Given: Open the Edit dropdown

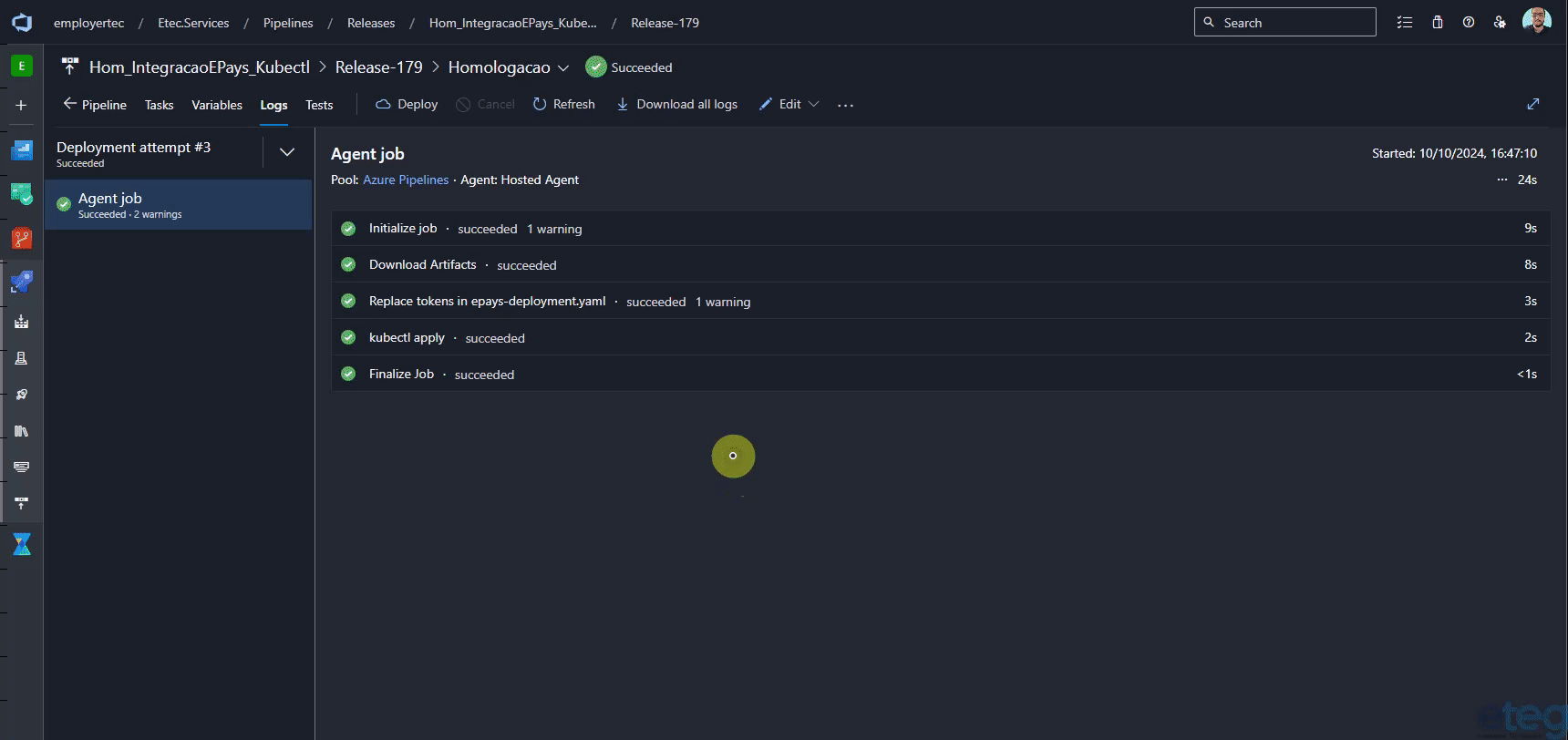Looking at the screenshot, I should pyautogui.click(x=789, y=105).
